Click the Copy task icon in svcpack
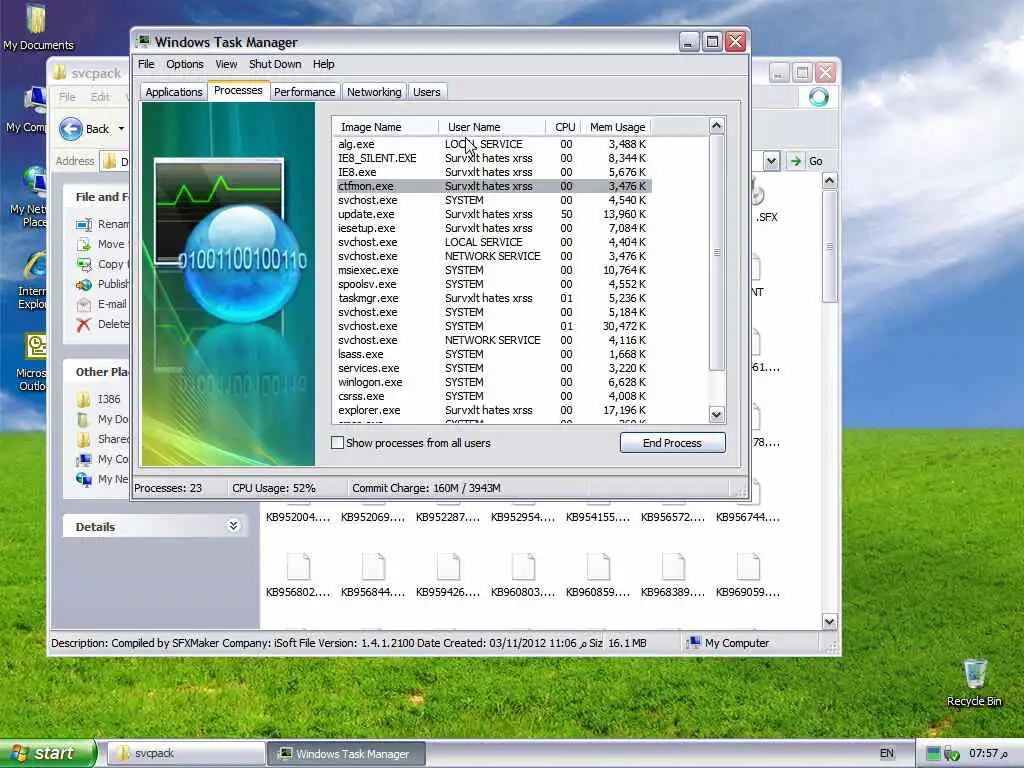The width and height of the screenshot is (1024, 768). pos(83,264)
